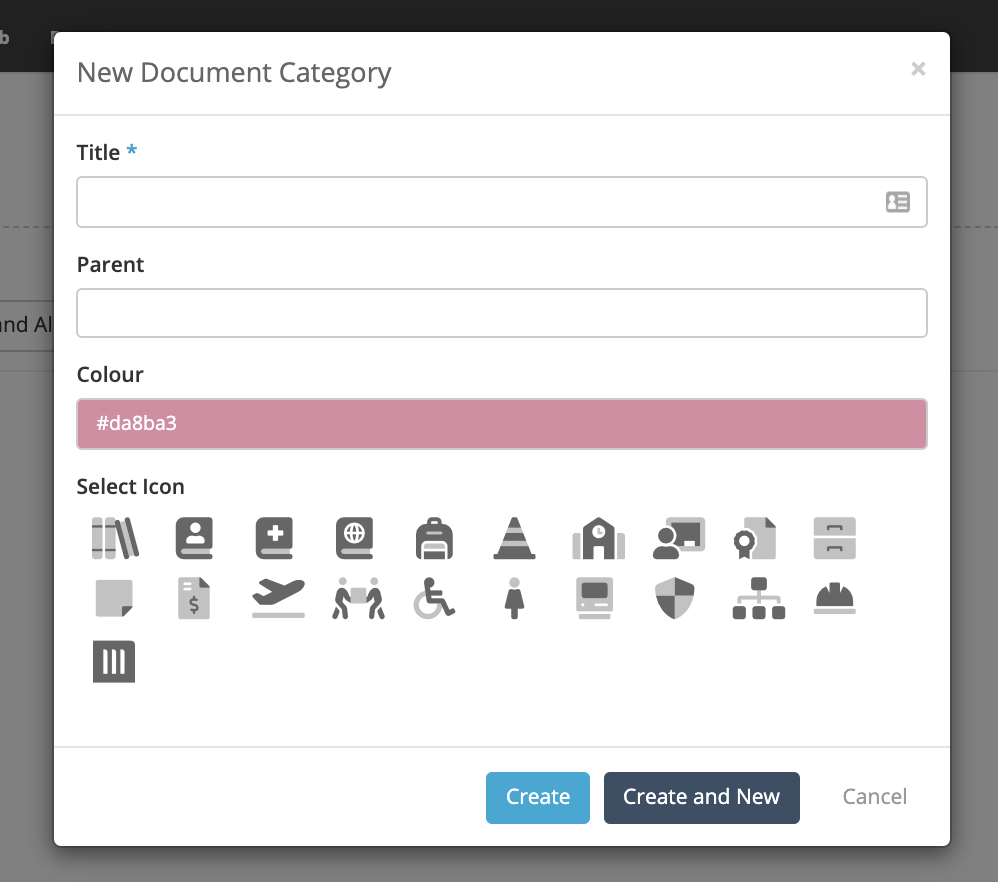Viewport: 998px width, 882px height.
Task: Select the school building icon
Action: [x=598, y=538]
